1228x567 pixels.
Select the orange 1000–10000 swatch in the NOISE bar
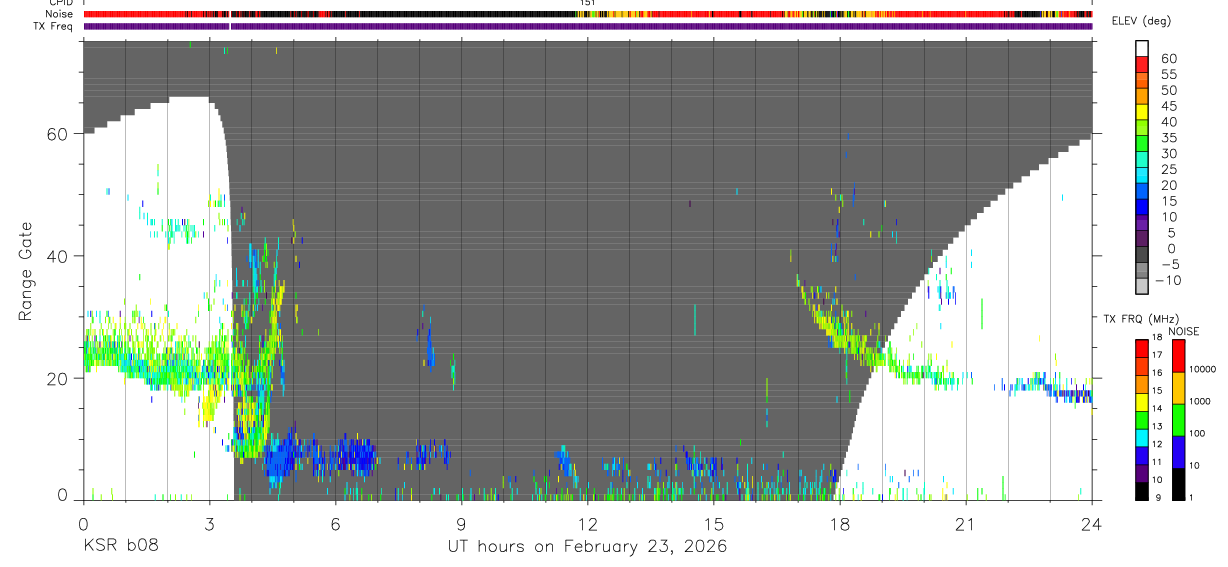point(1178,388)
